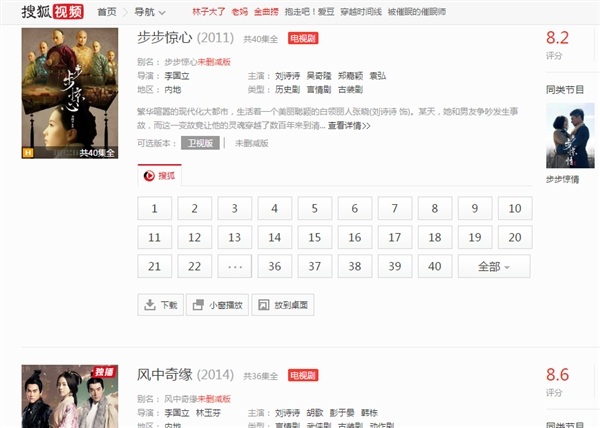Screen dimensions: 600x428
Task: Open actor 郑嘉颖 link
Action: click(351, 76)
